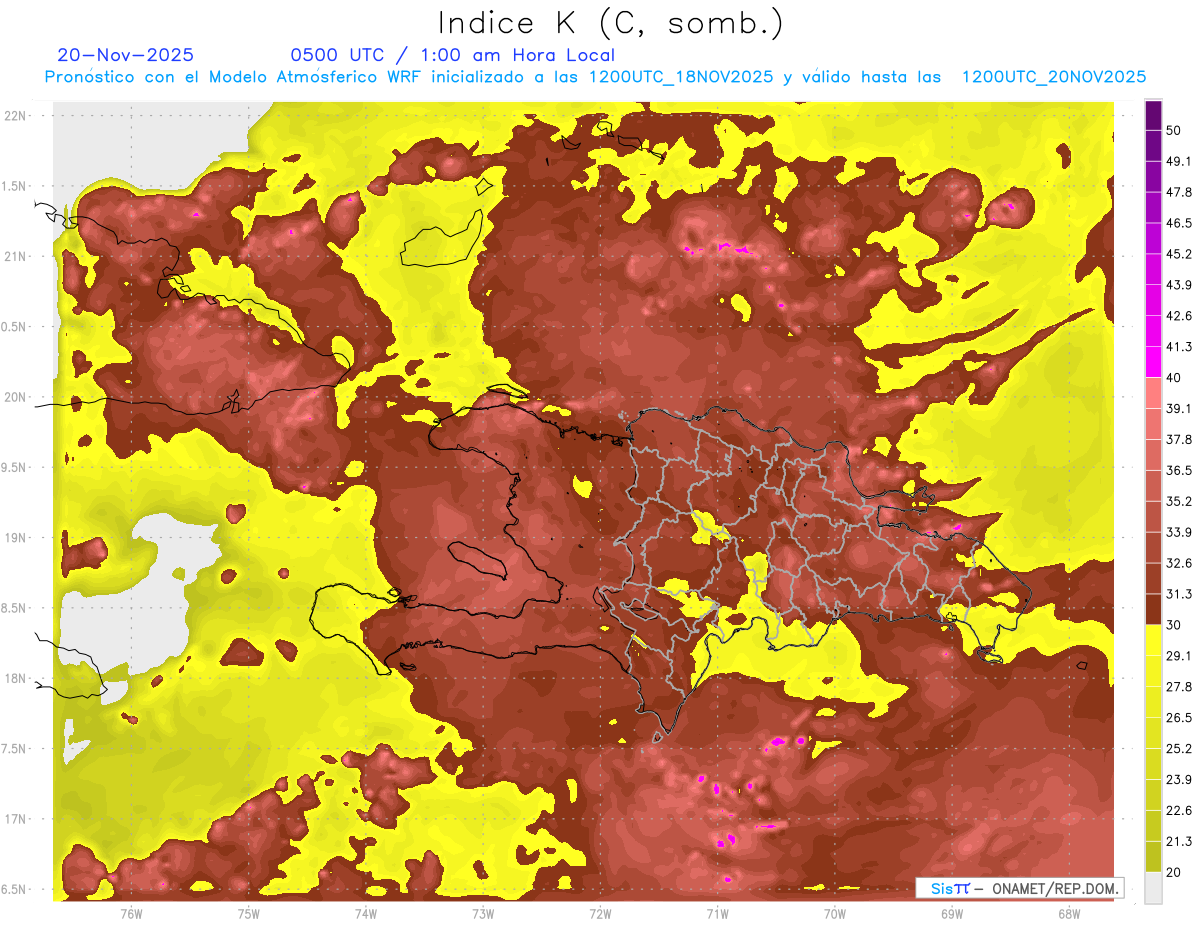Select the colorbar value '30'
The width and height of the screenshot is (1200, 927).
point(1174,625)
